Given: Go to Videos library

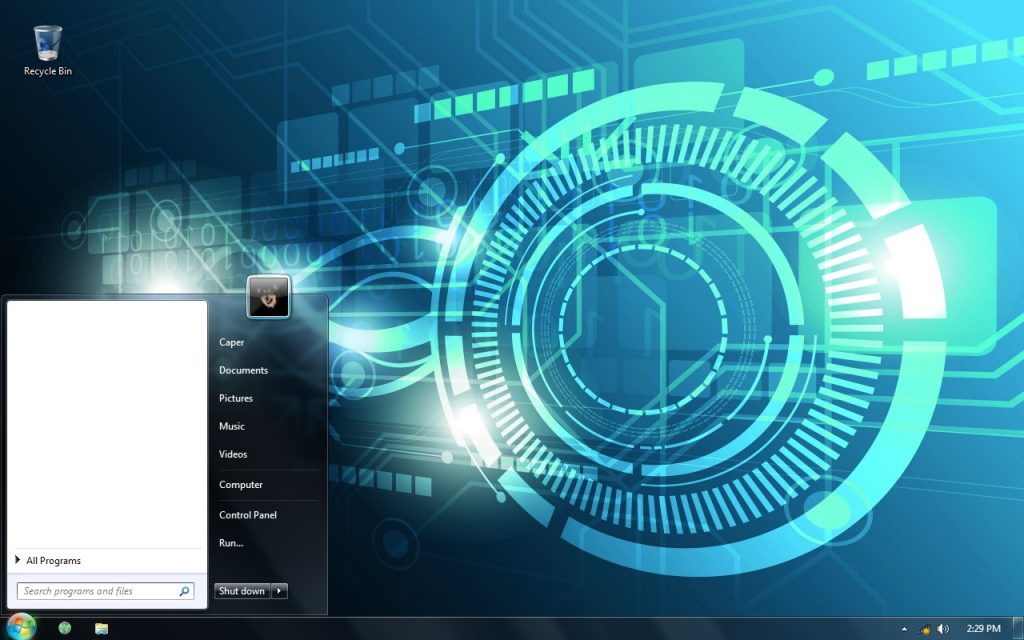Looking at the screenshot, I should click(x=233, y=454).
